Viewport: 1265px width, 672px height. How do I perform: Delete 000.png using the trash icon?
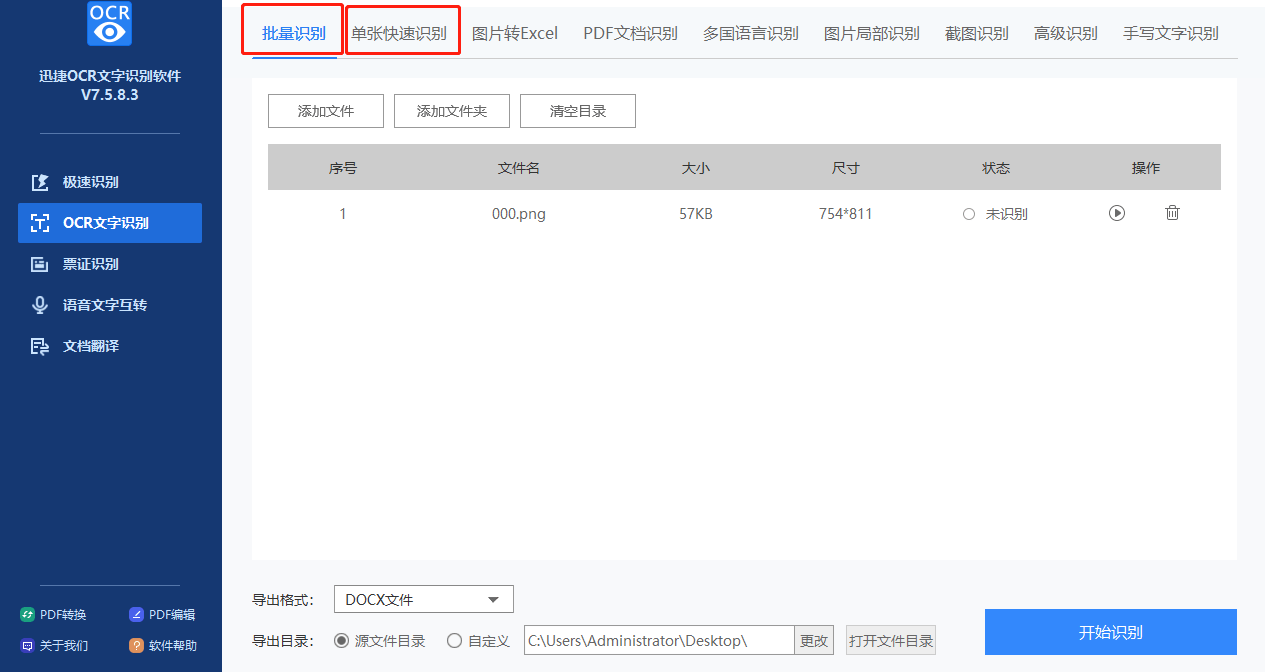pyautogui.click(x=1172, y=213)
